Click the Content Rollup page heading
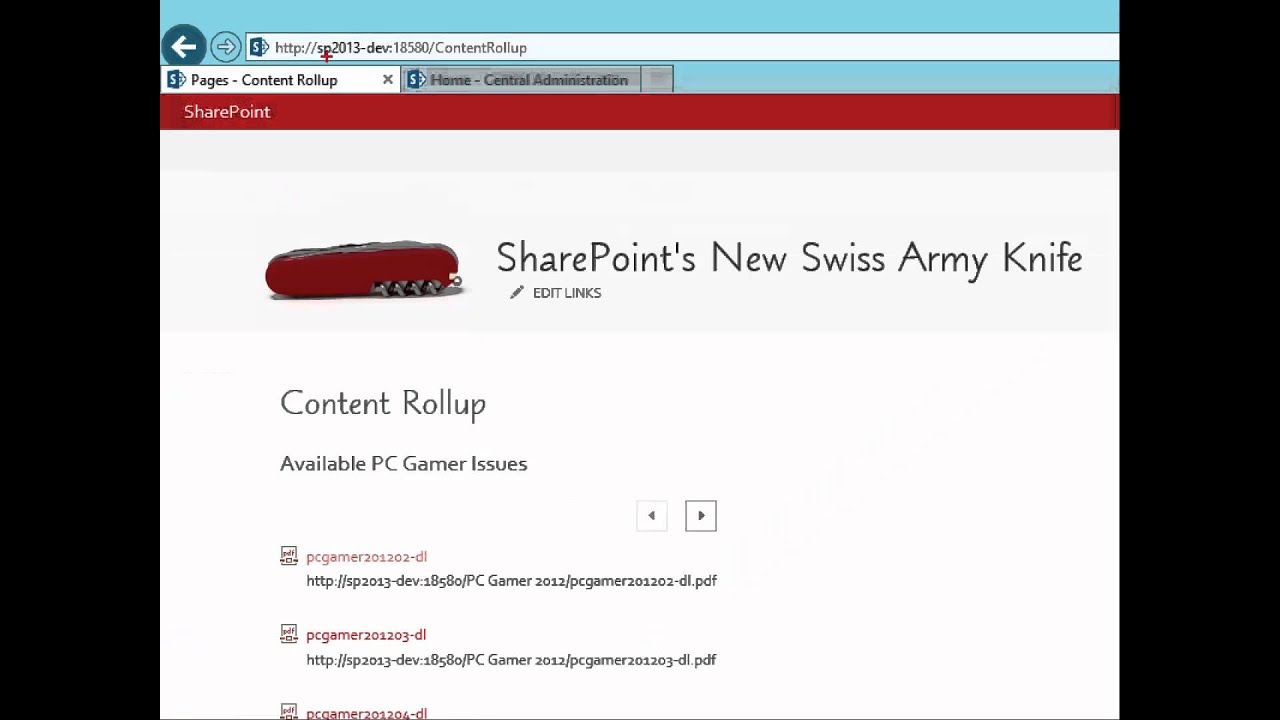1280x720 pixels. tap(383, 403)
